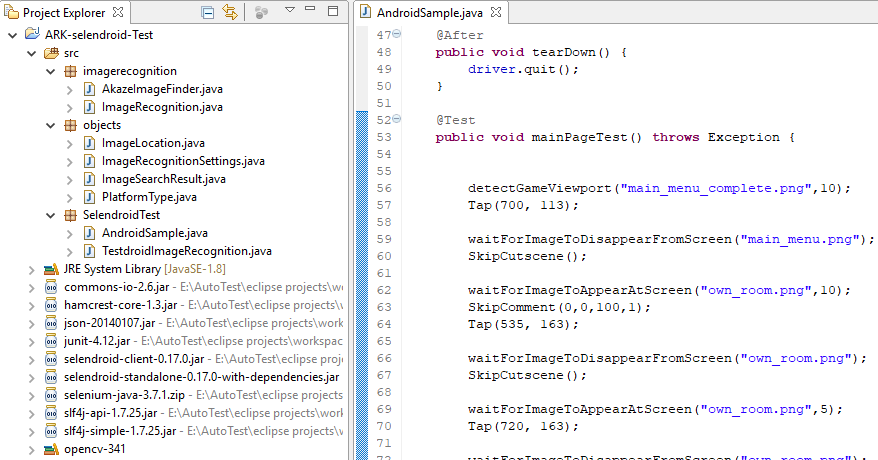The image size is (878, 460).
Task: Expand ImageRecognition.java node
Action: point(69,107)
